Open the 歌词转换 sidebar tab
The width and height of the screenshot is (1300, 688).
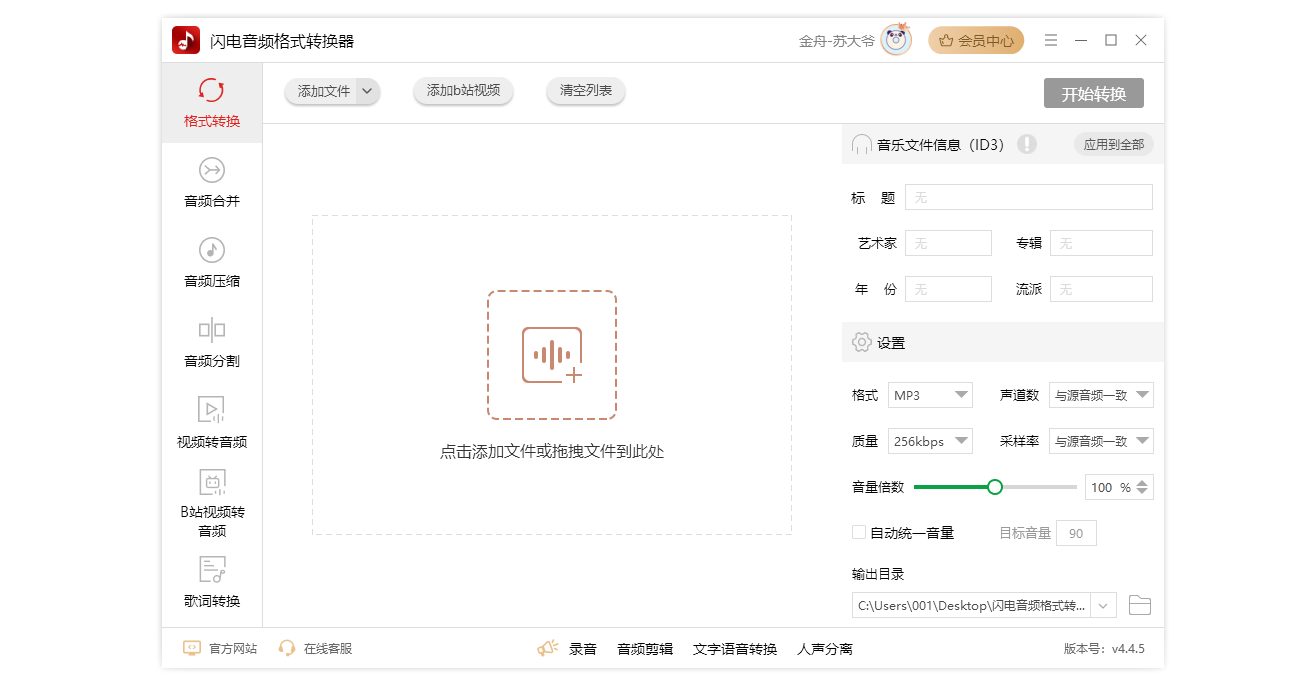(212, 583)
